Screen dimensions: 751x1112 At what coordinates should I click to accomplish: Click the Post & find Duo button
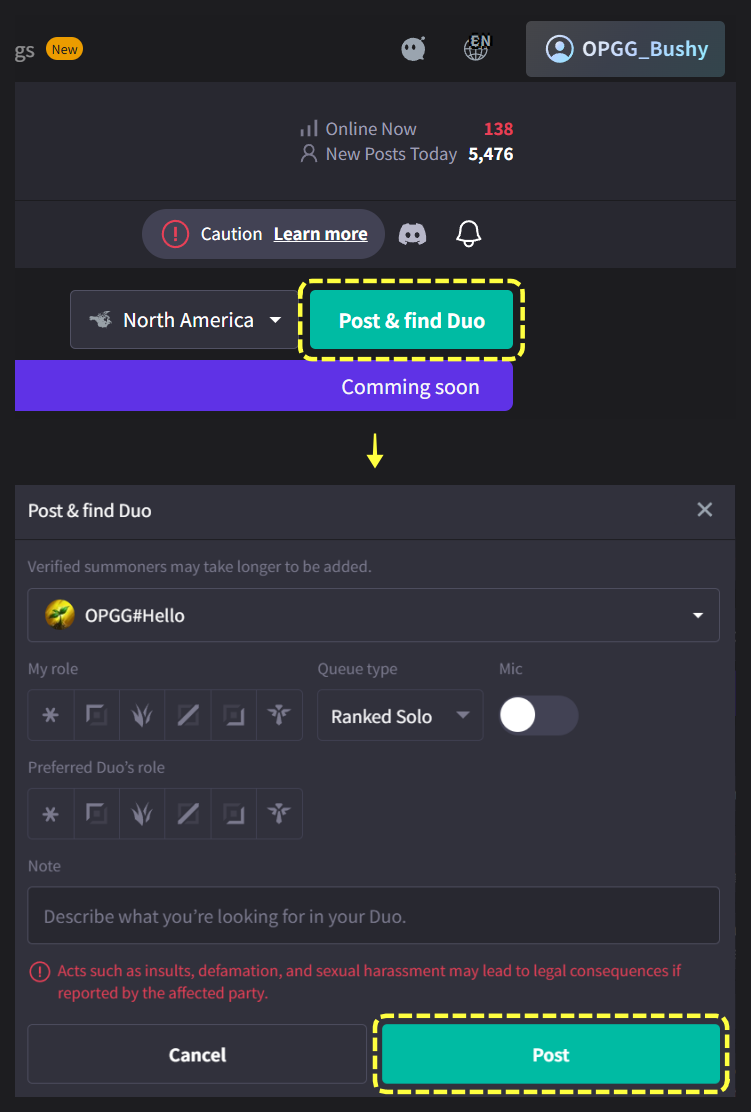(x=411, y=320)
